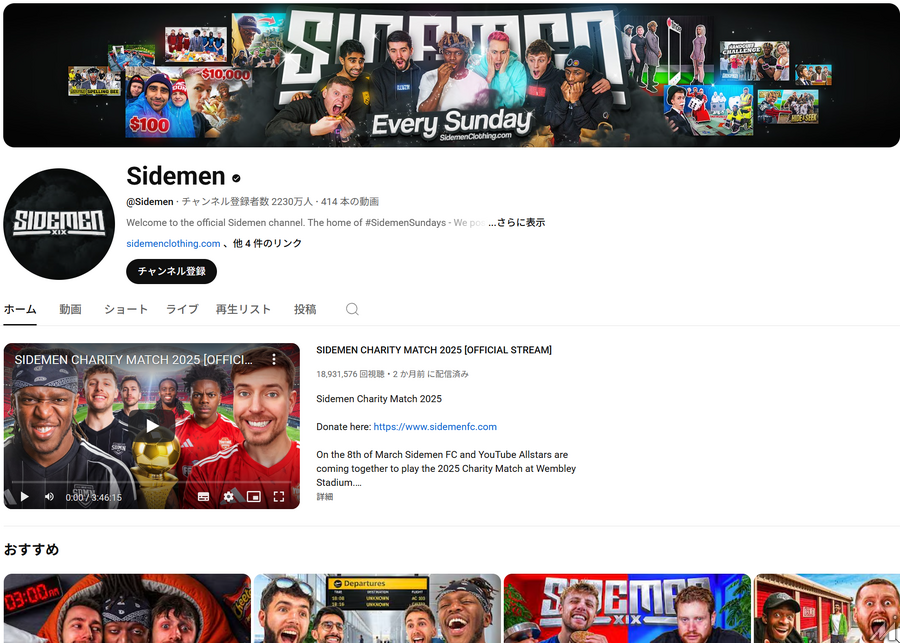Open sidemenclothing.com link
This screenshot has width=900, height=643.
(x=173, y=243)
